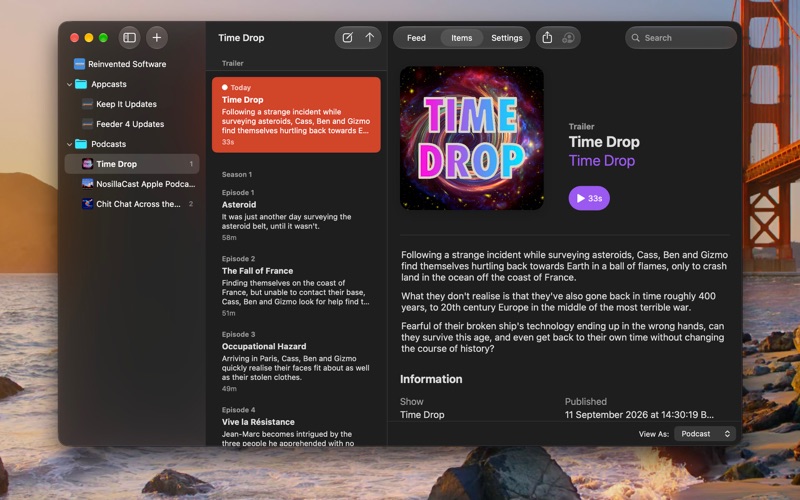Click the compose new item icon
This screenshot has width=800, height=500.
click(347, 38)
